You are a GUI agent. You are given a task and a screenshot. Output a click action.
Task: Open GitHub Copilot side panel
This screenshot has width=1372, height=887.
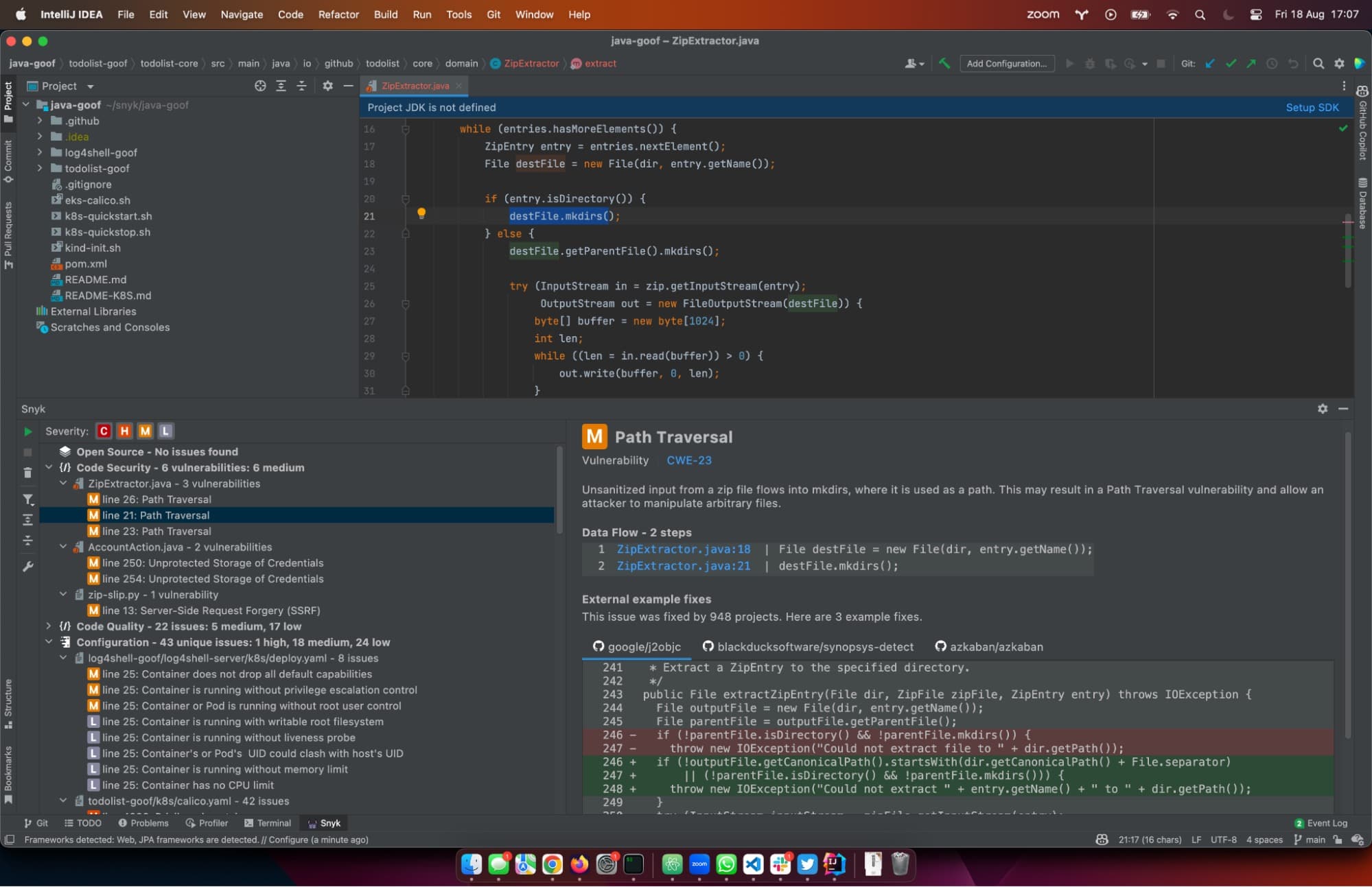(x=1363, y=122)
